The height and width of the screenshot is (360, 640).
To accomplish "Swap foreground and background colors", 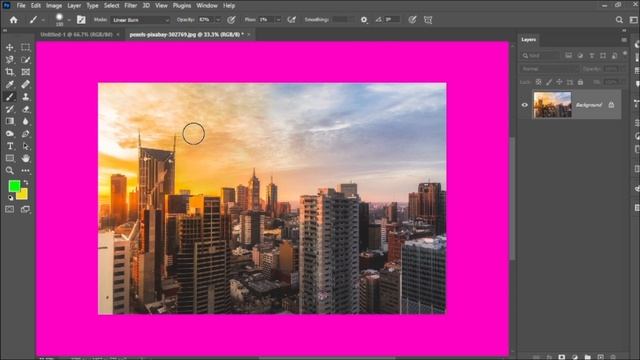I will click(x=26, y=182).
